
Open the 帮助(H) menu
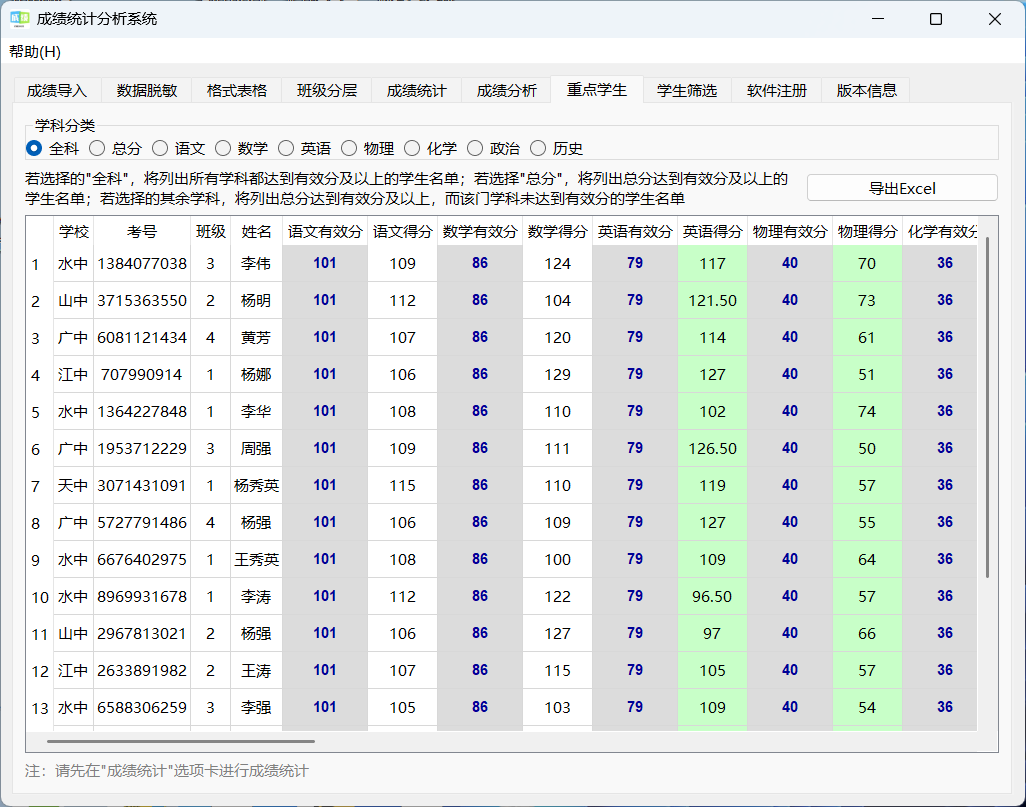coord(34,52)
